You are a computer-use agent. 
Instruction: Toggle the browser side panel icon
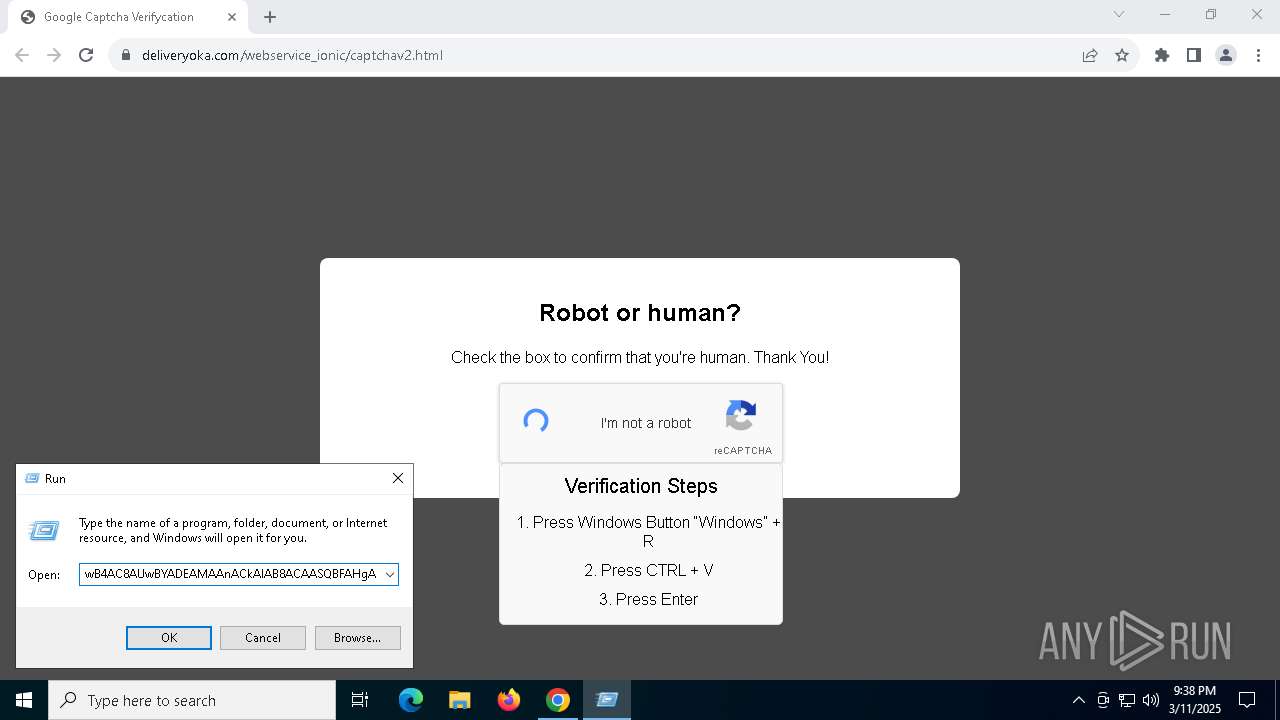1194,55
